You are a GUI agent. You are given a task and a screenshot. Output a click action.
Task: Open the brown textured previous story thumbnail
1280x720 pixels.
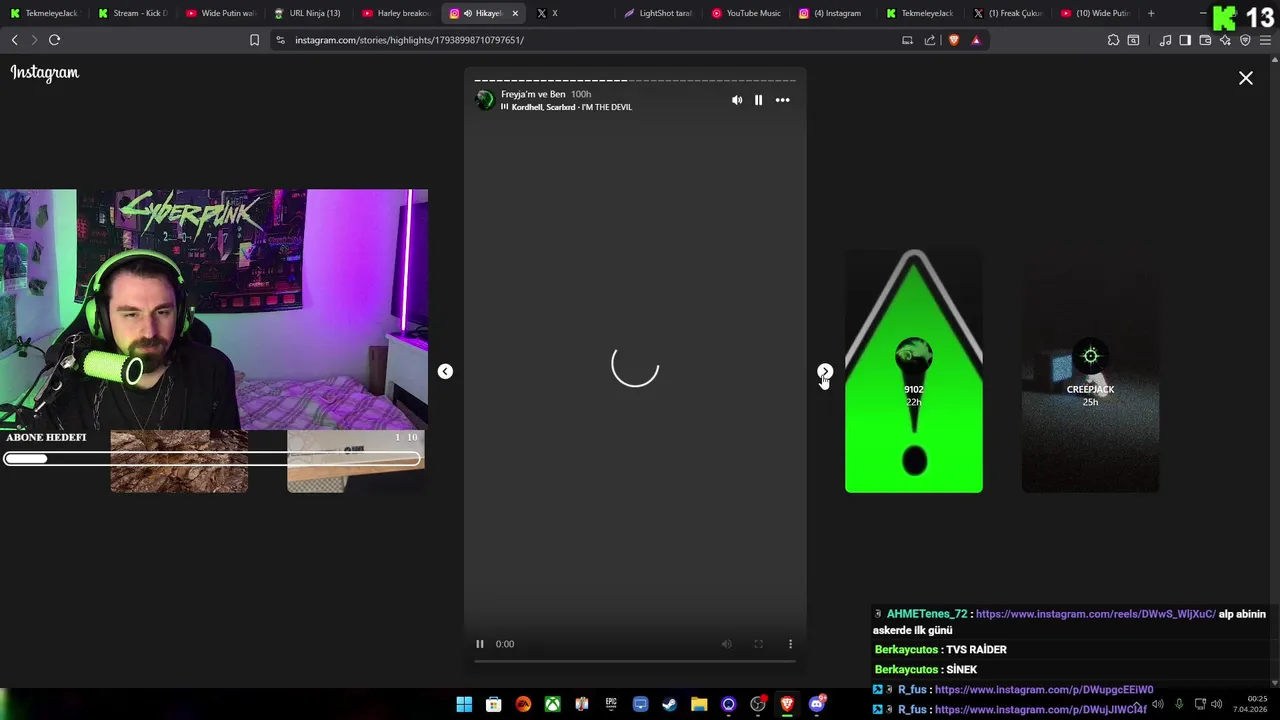(x=179, y=461)
